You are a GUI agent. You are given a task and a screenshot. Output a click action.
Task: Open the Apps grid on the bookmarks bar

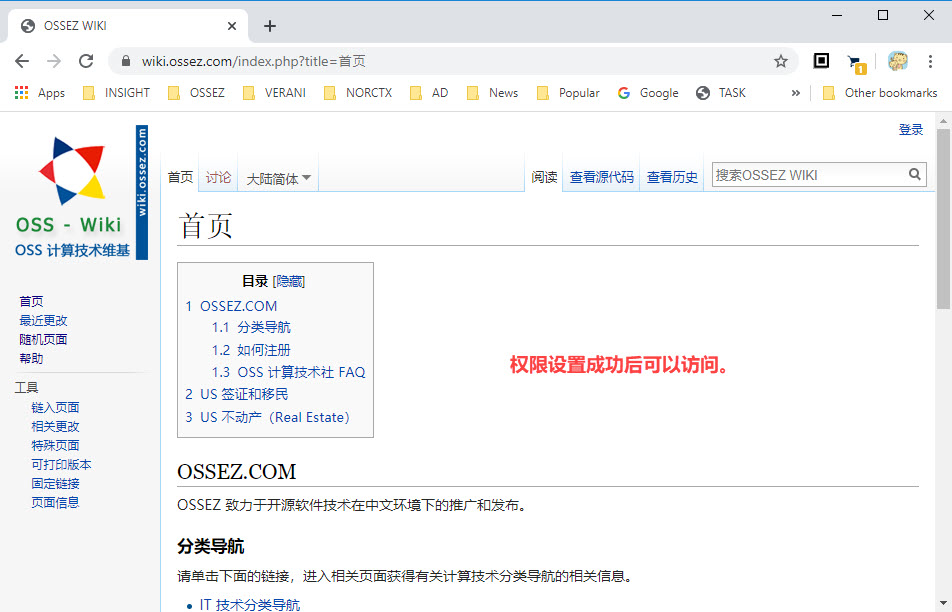pyautogui.click(x=20, y=92)
